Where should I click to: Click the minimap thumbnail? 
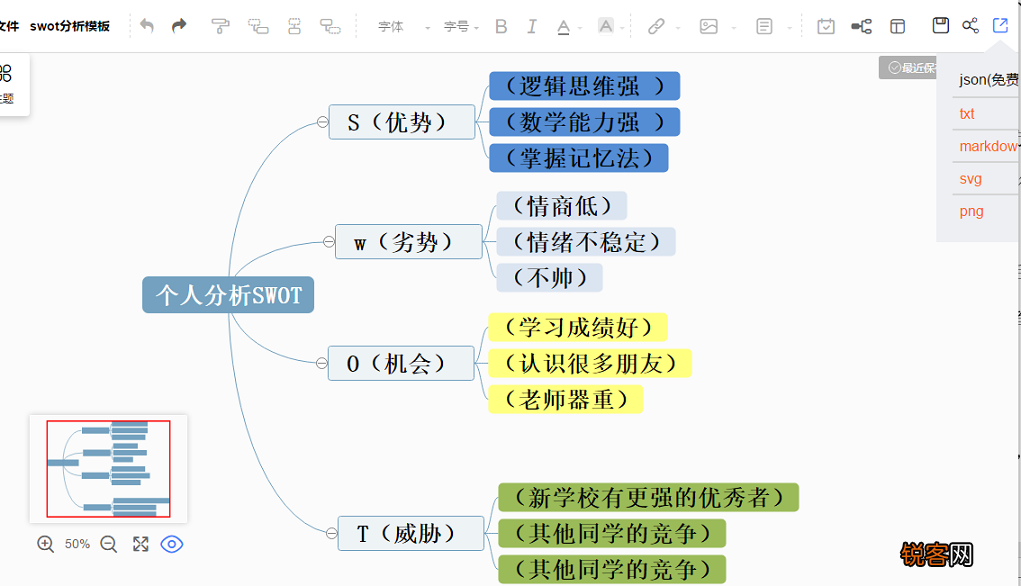(x=108, y=469)
